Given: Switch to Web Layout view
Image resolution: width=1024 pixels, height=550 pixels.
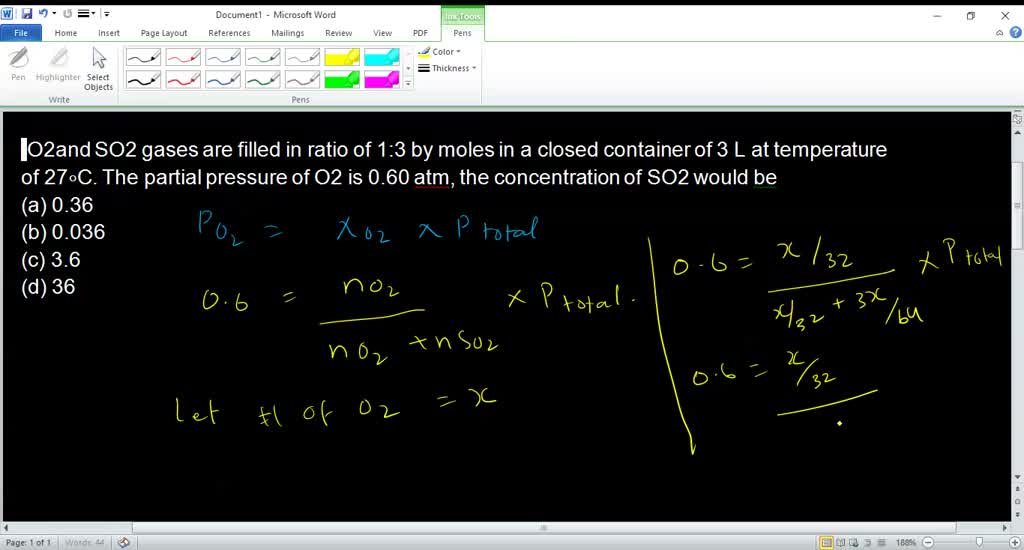Looking at the screenshot, I should (x=854, y=542).
